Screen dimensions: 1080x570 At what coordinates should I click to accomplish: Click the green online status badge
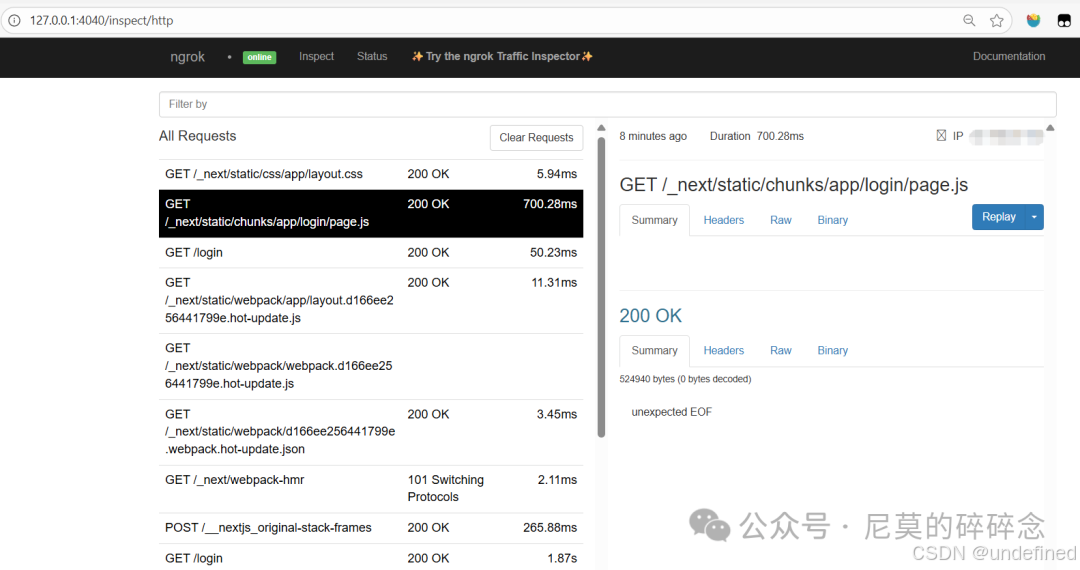point(260,57)
